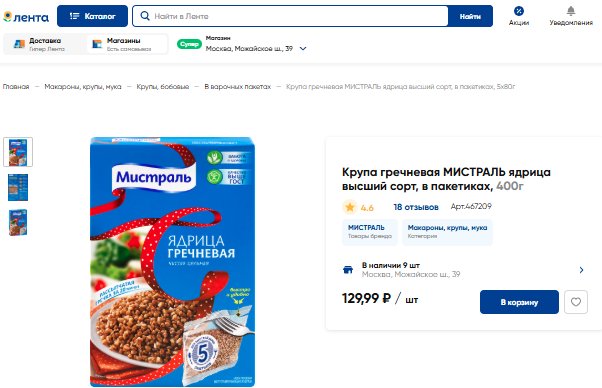Screen dimensions: 602x388
Task: Open the МИСТРАЛЬ brand tag
Action: coord(370,232)
